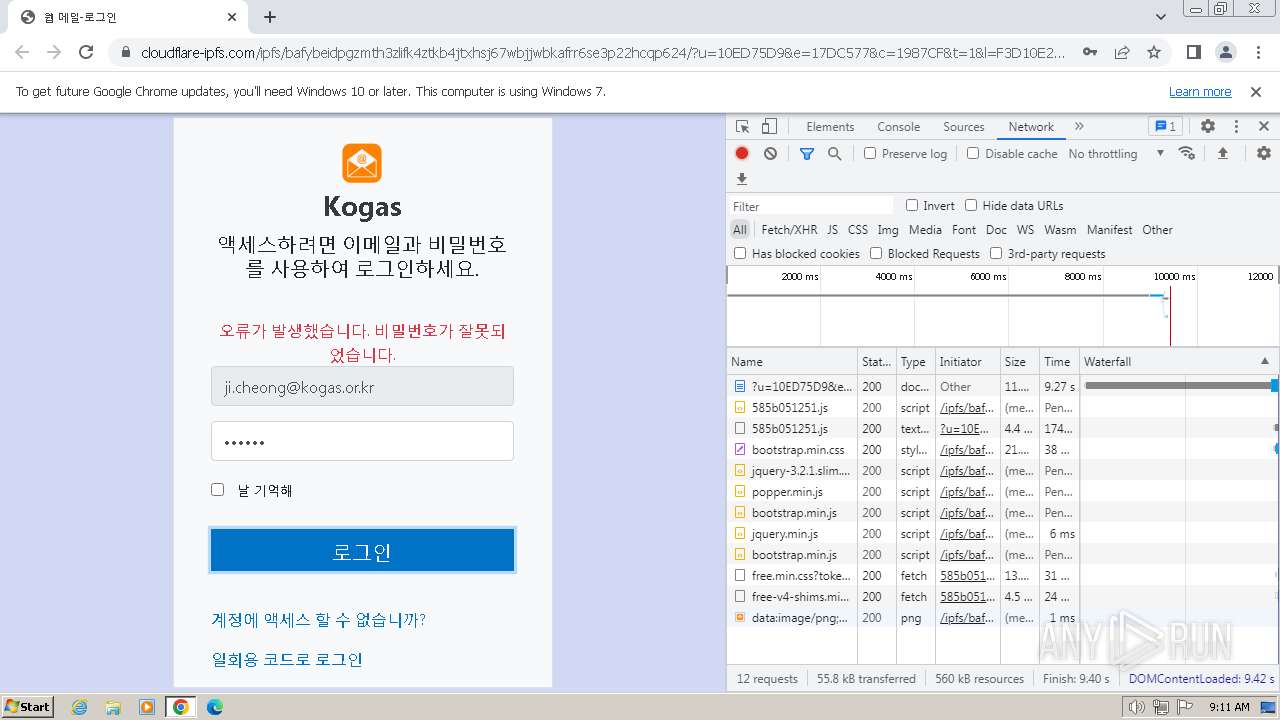
Task: Switch to the Console tab
Action: coord(898,127)
